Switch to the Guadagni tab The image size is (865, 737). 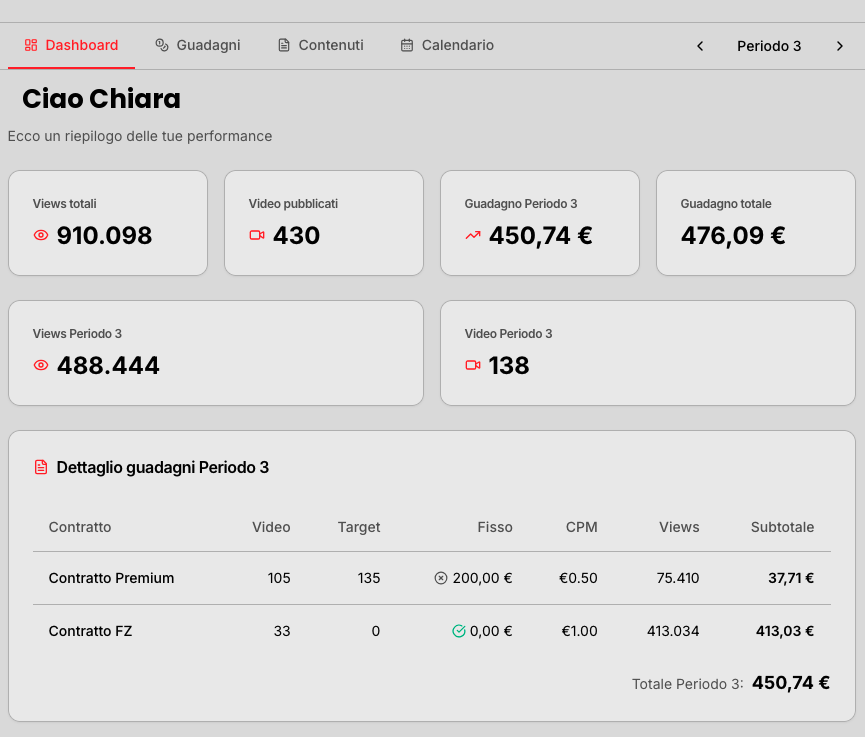[x=198, y=45]
